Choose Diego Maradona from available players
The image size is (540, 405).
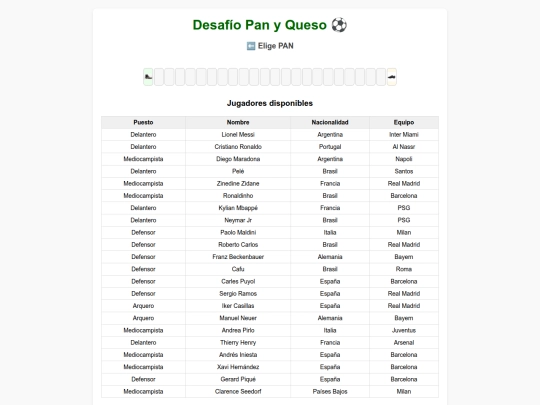pos(270,159)
